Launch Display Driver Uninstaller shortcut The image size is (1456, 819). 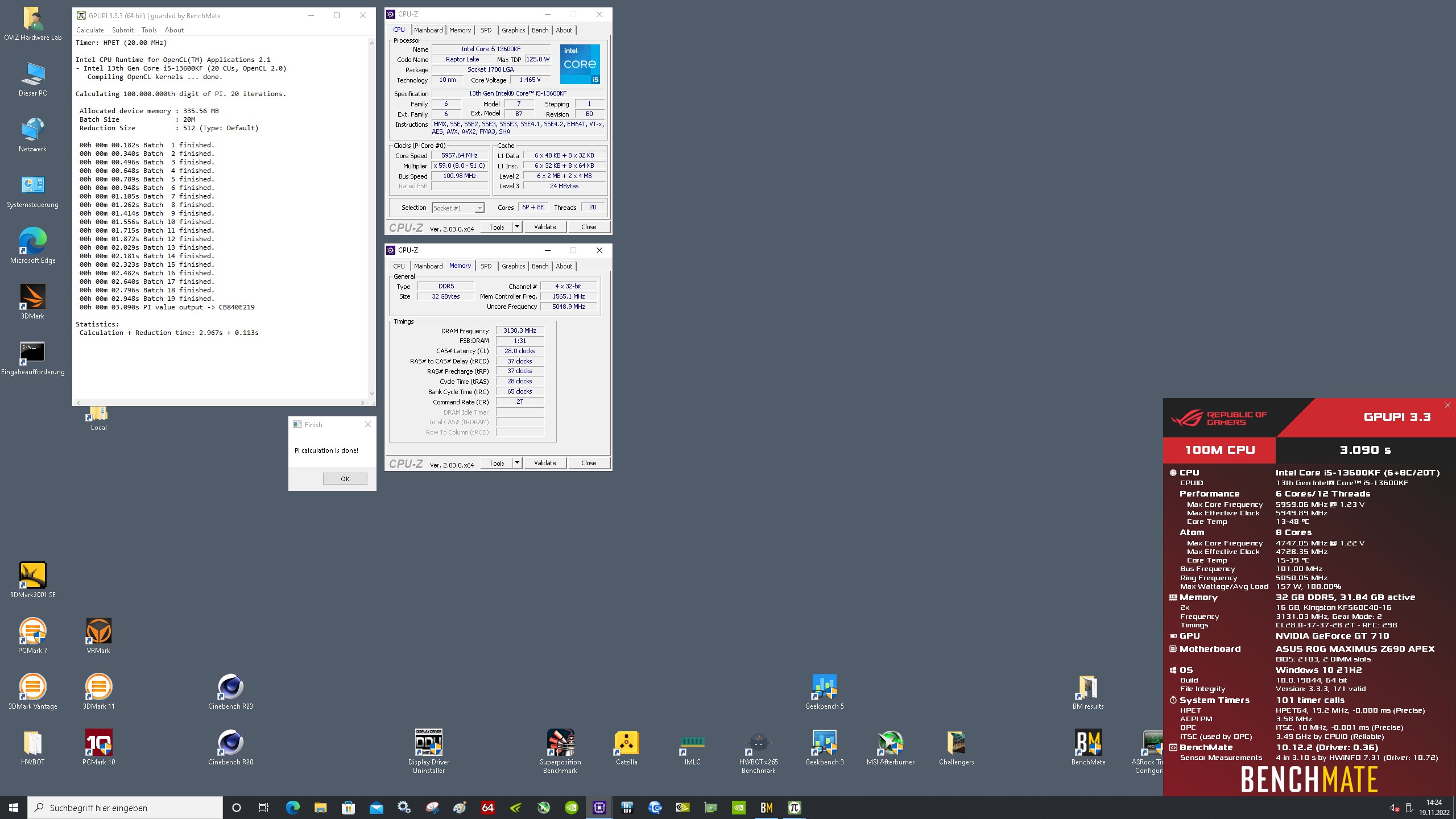point(428,752)
